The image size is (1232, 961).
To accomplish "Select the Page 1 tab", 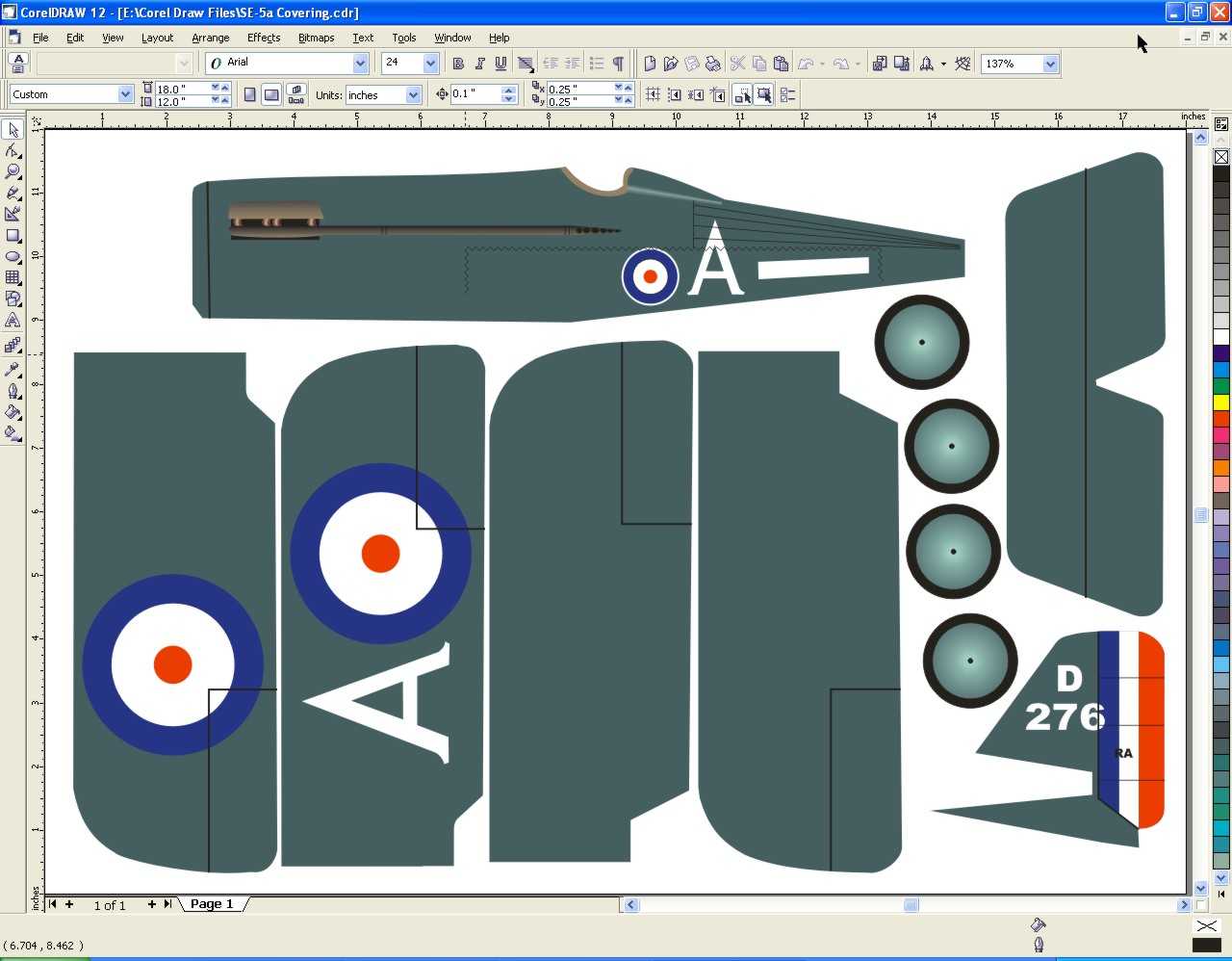I will coord(212,904).
